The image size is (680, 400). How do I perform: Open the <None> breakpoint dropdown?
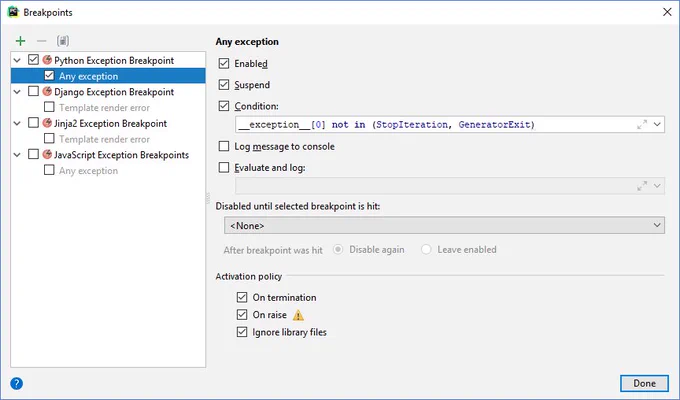click(x=445, y=226)
